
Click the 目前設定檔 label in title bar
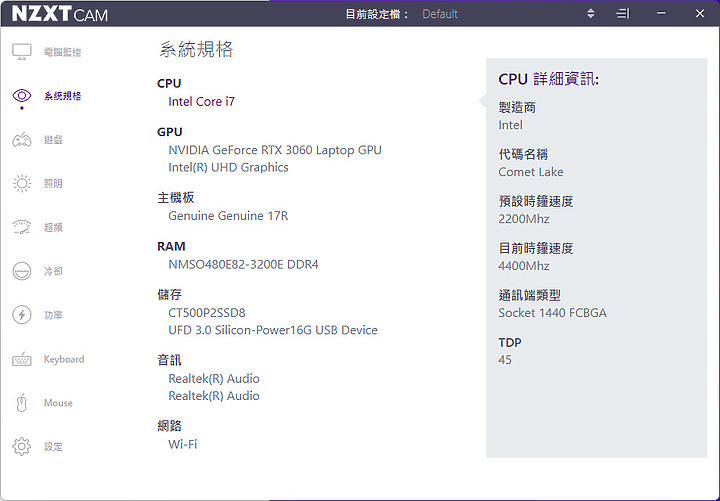(377, 14)
